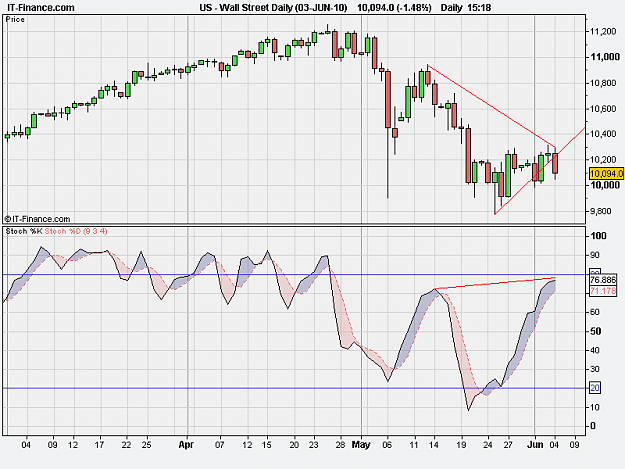Click the 10,800 price axis label
The width and height of the screenshot is (625, 469).
pyautogui.click(x=603, y=83)
